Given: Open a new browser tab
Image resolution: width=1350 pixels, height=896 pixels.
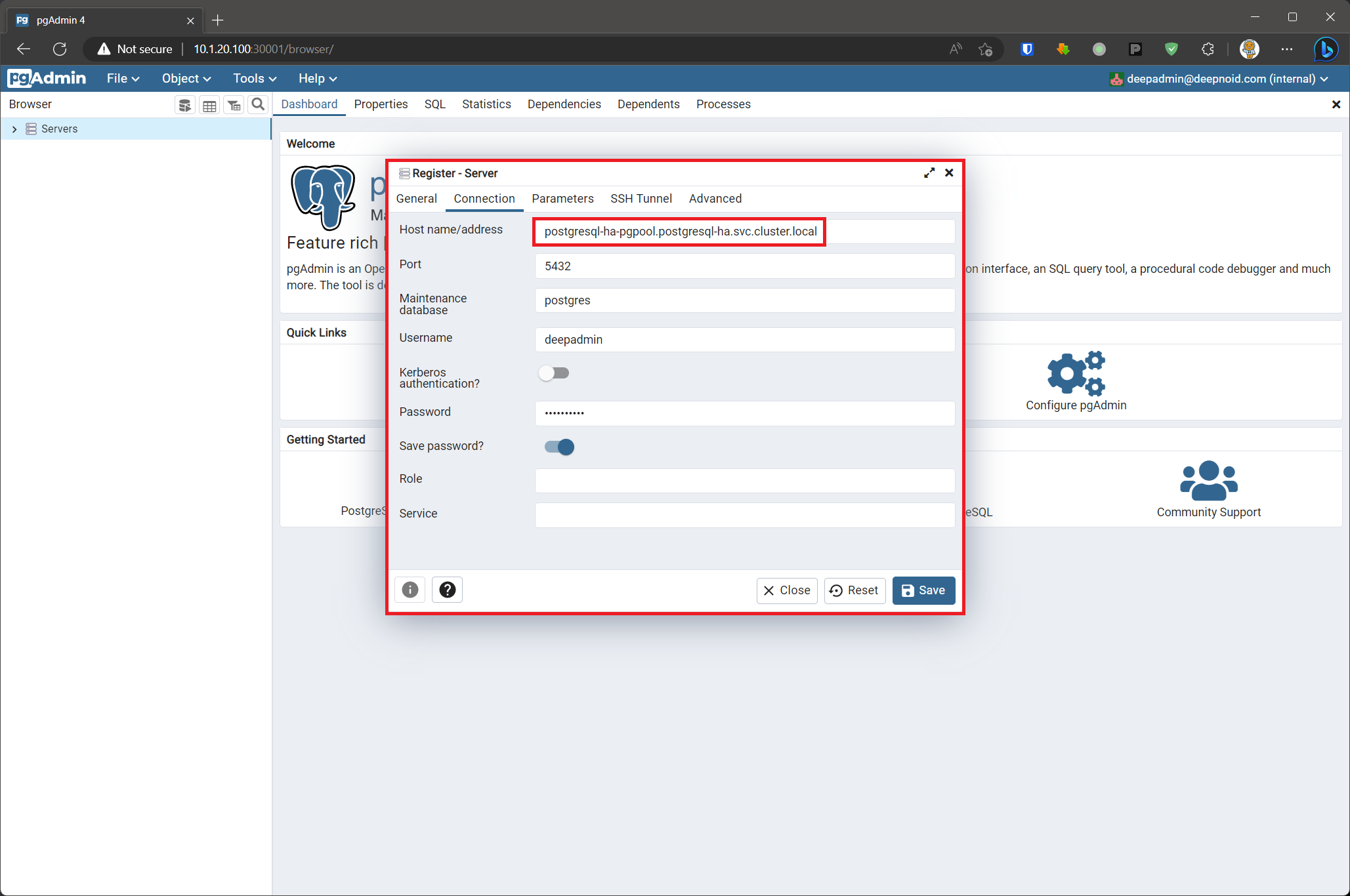Looking at the screenshot, I should pos(218,20).
